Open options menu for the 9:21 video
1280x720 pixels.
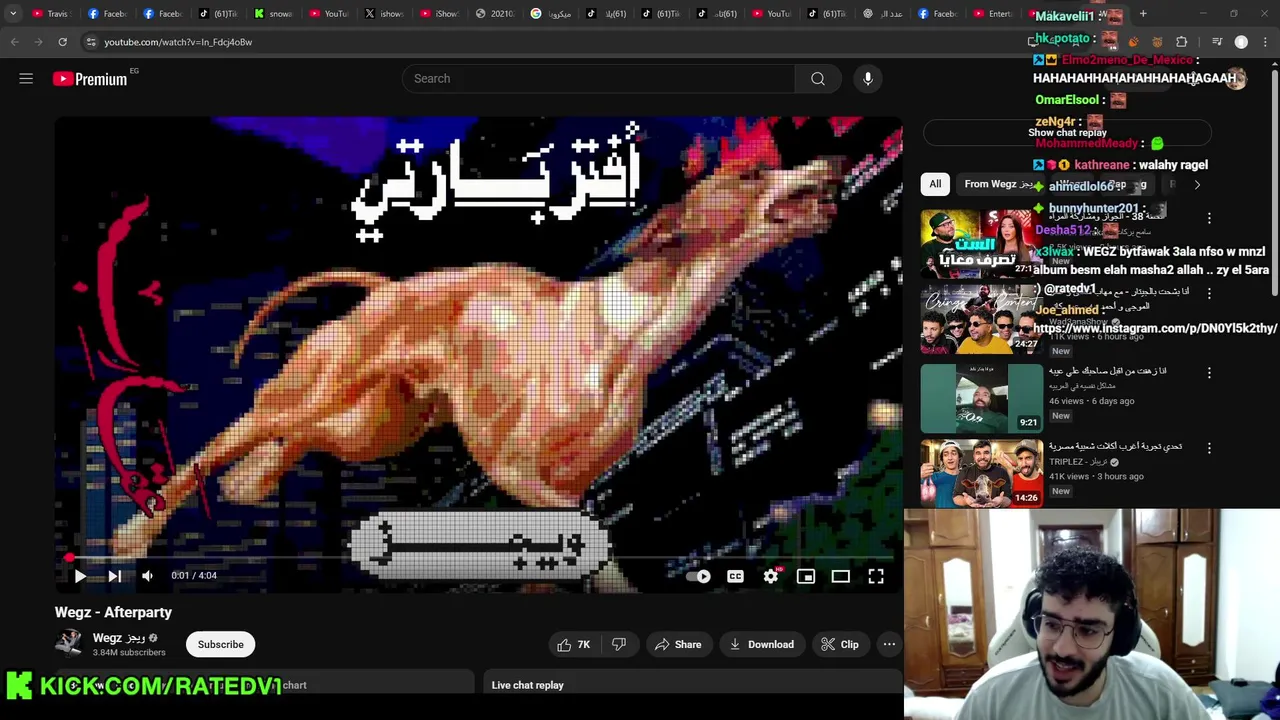[1209, 373]
